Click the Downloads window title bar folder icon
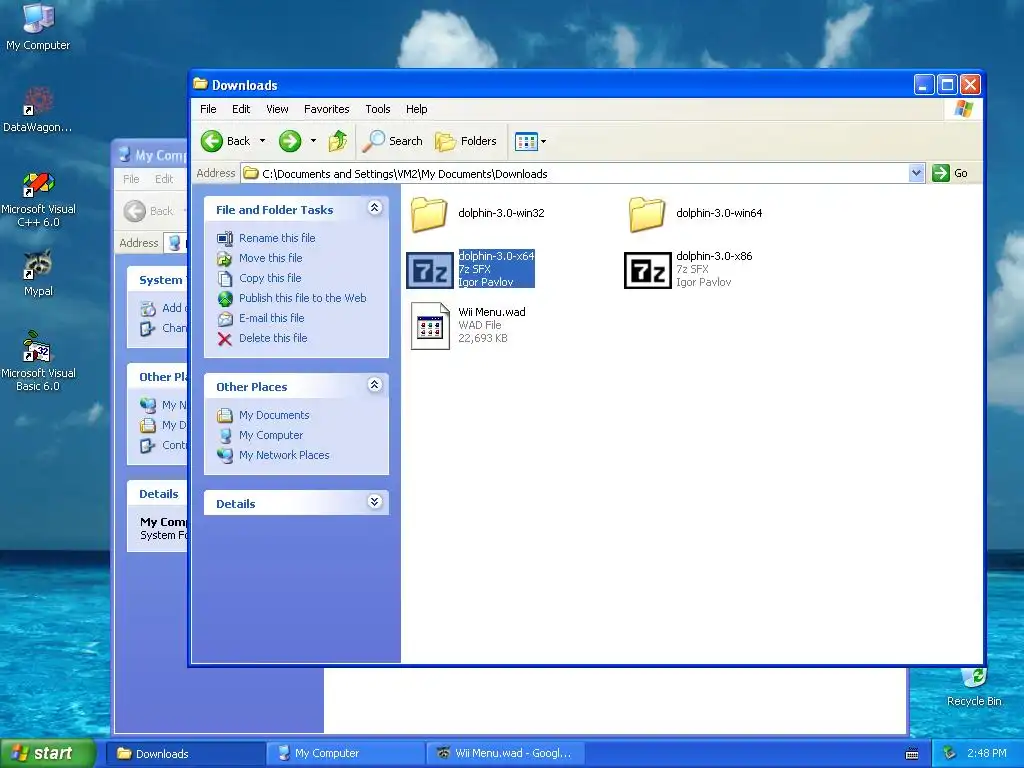1024x768 pixels. (x=200, y=84)
